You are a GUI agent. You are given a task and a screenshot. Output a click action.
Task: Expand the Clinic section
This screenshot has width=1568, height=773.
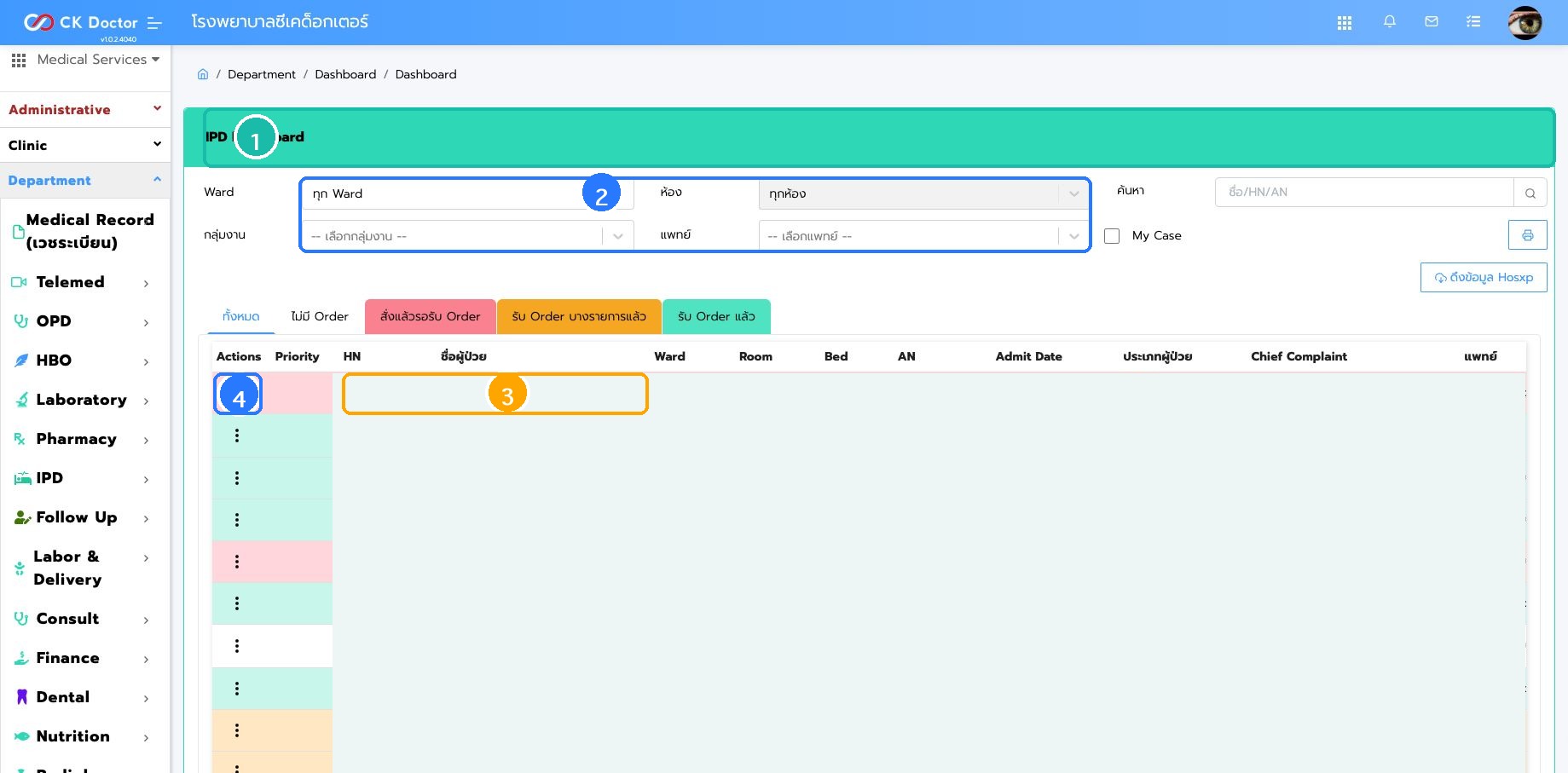pos(84,145)
